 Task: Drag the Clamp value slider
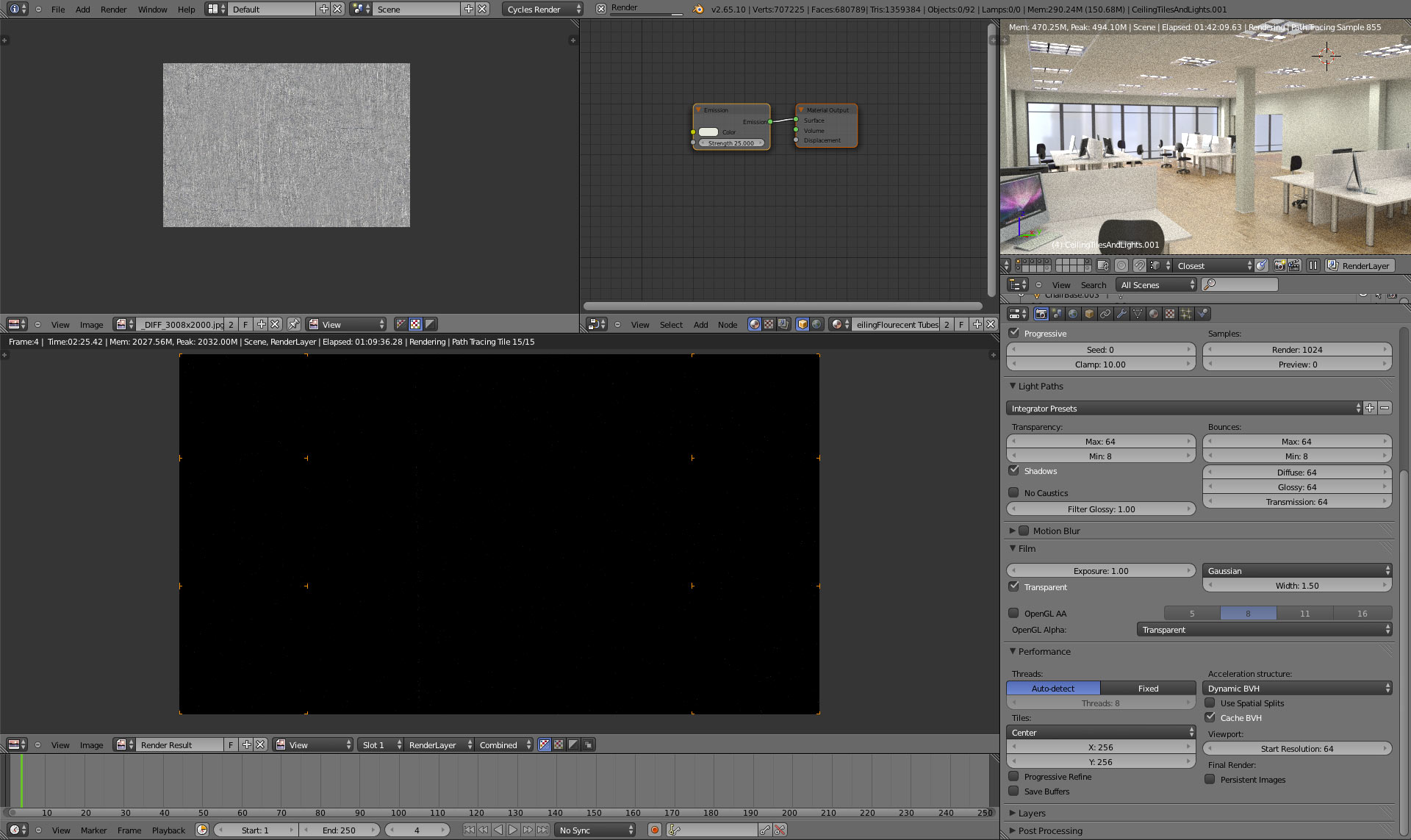click(1100, 364)
